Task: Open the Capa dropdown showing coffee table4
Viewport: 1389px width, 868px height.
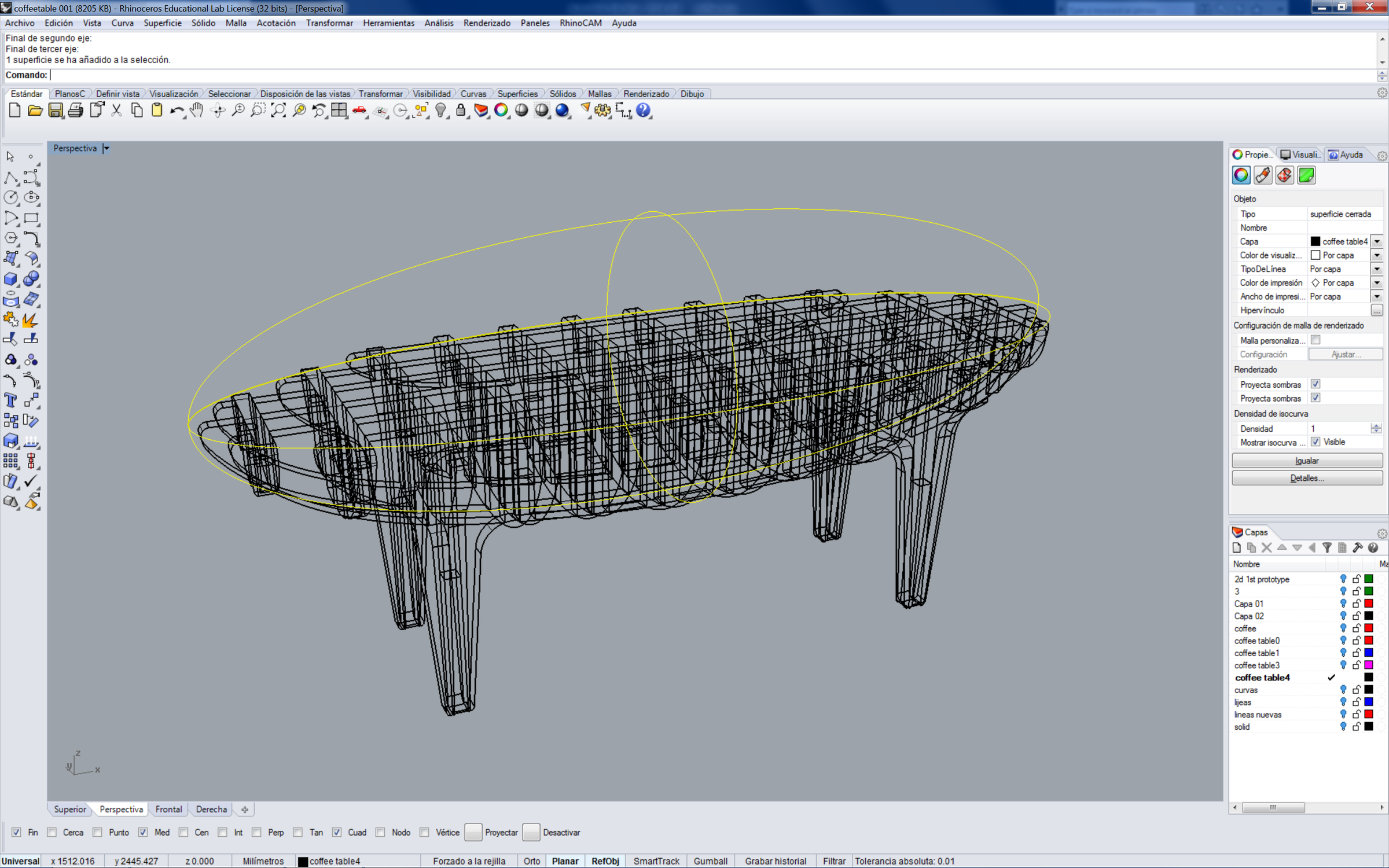Action: (1377, 241)
